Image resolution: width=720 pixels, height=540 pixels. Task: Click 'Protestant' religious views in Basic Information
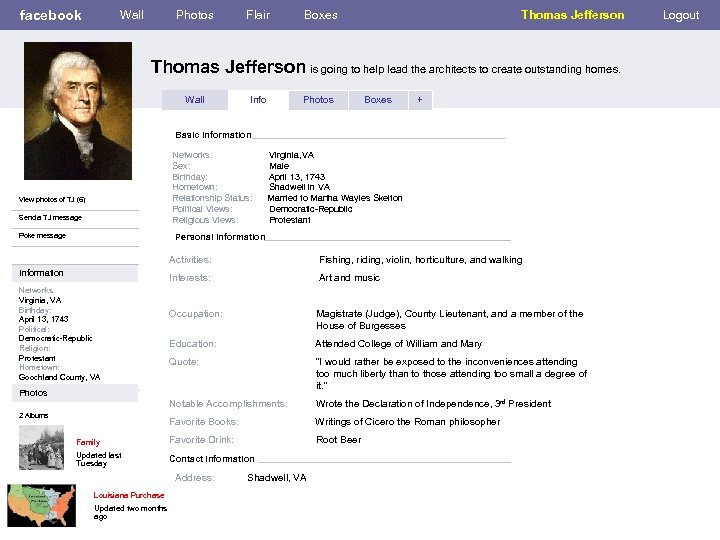point(290,220)
